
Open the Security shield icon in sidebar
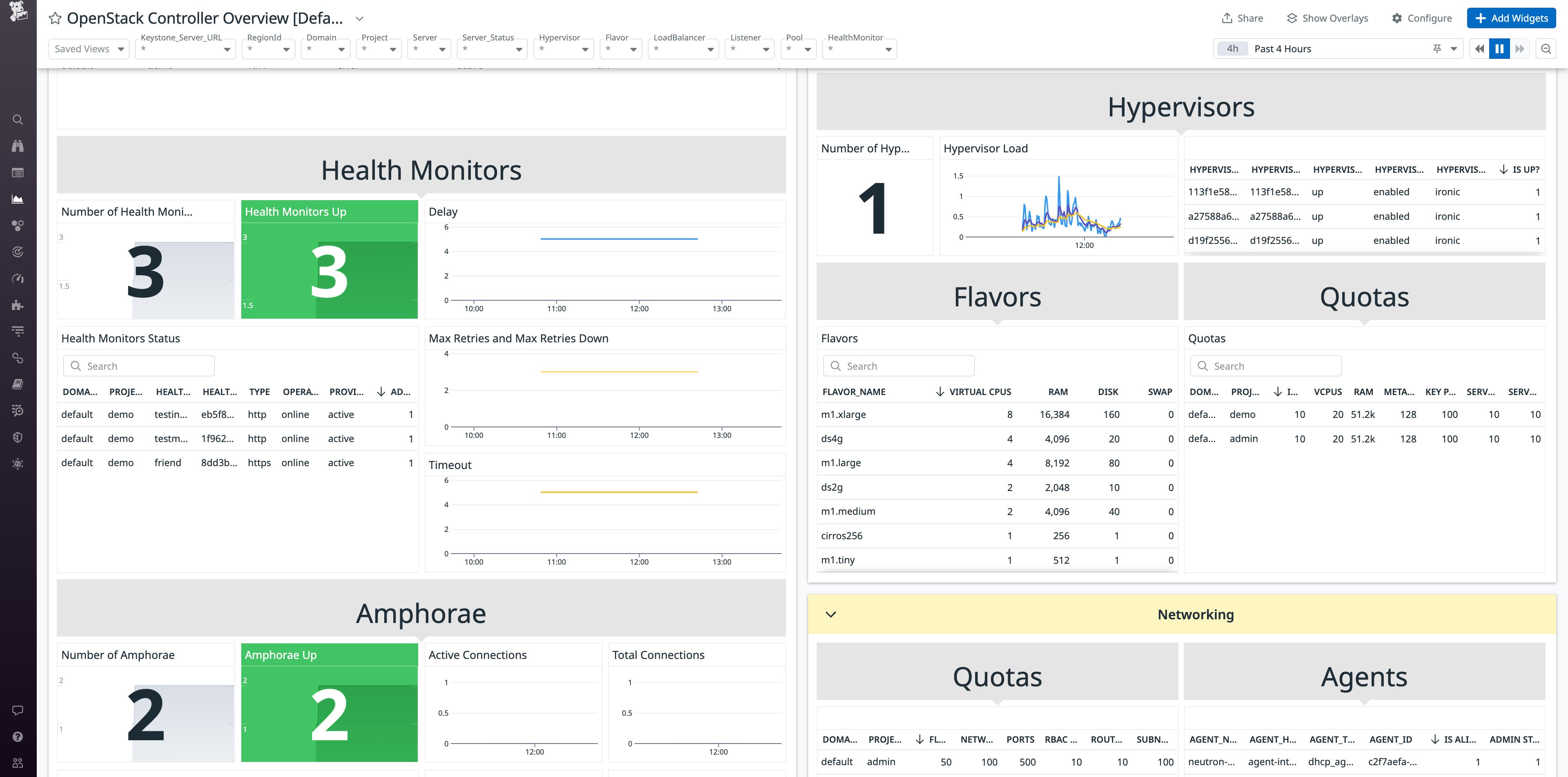18,437
